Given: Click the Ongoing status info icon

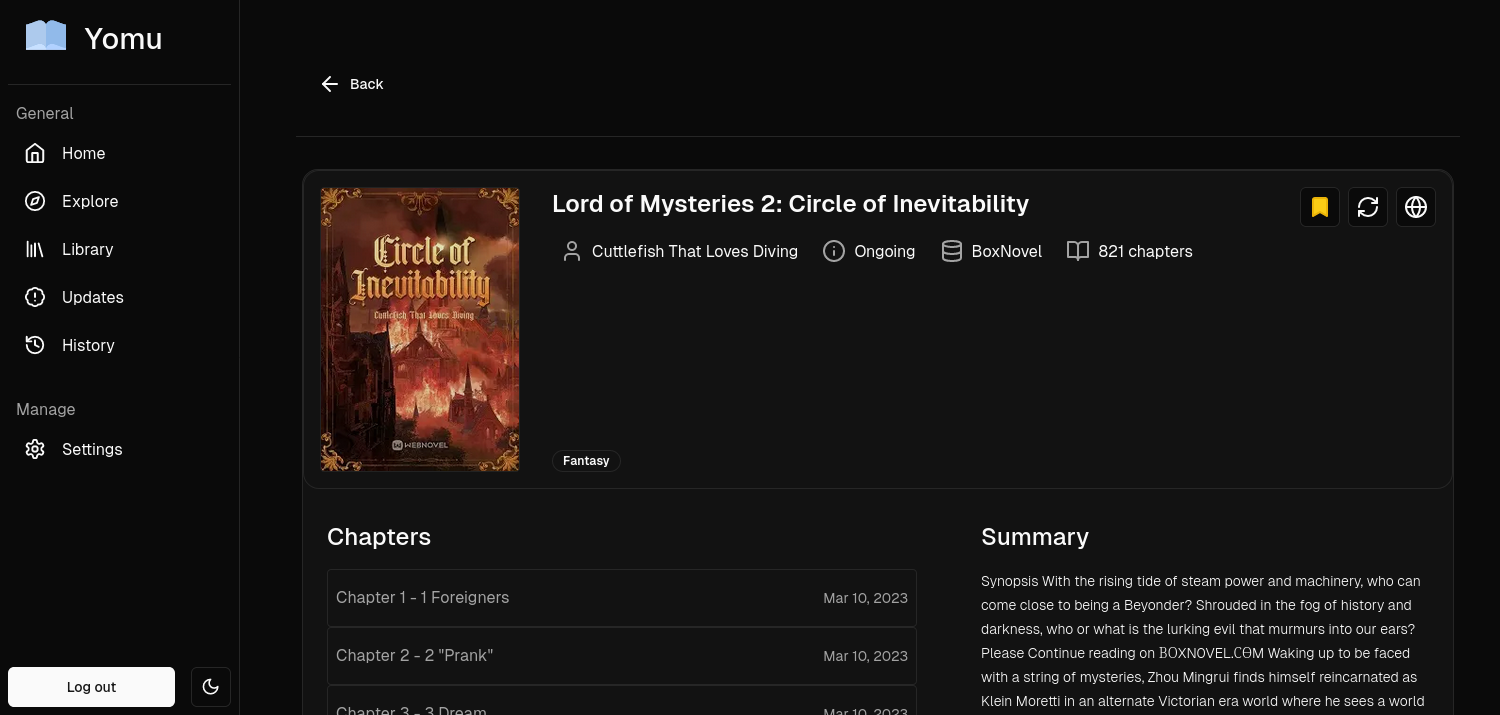Looking at the screenshot, I should pyautogui.click(x=834, y=251).
